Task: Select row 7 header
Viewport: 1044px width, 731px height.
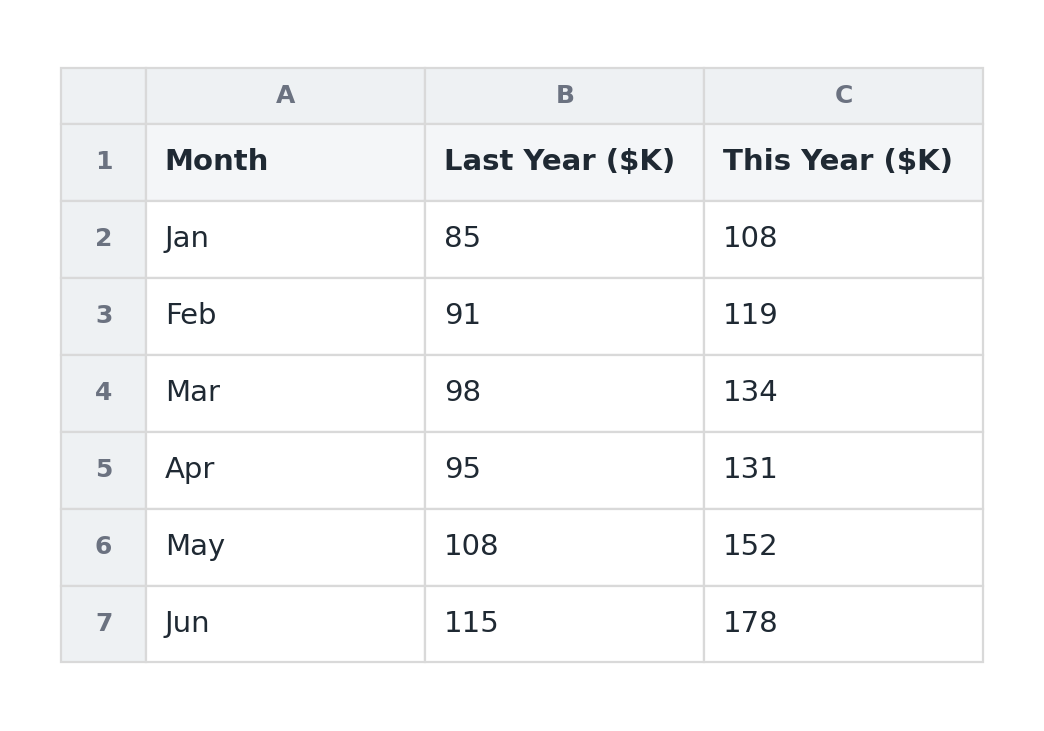Action: [x=103, y=624]
